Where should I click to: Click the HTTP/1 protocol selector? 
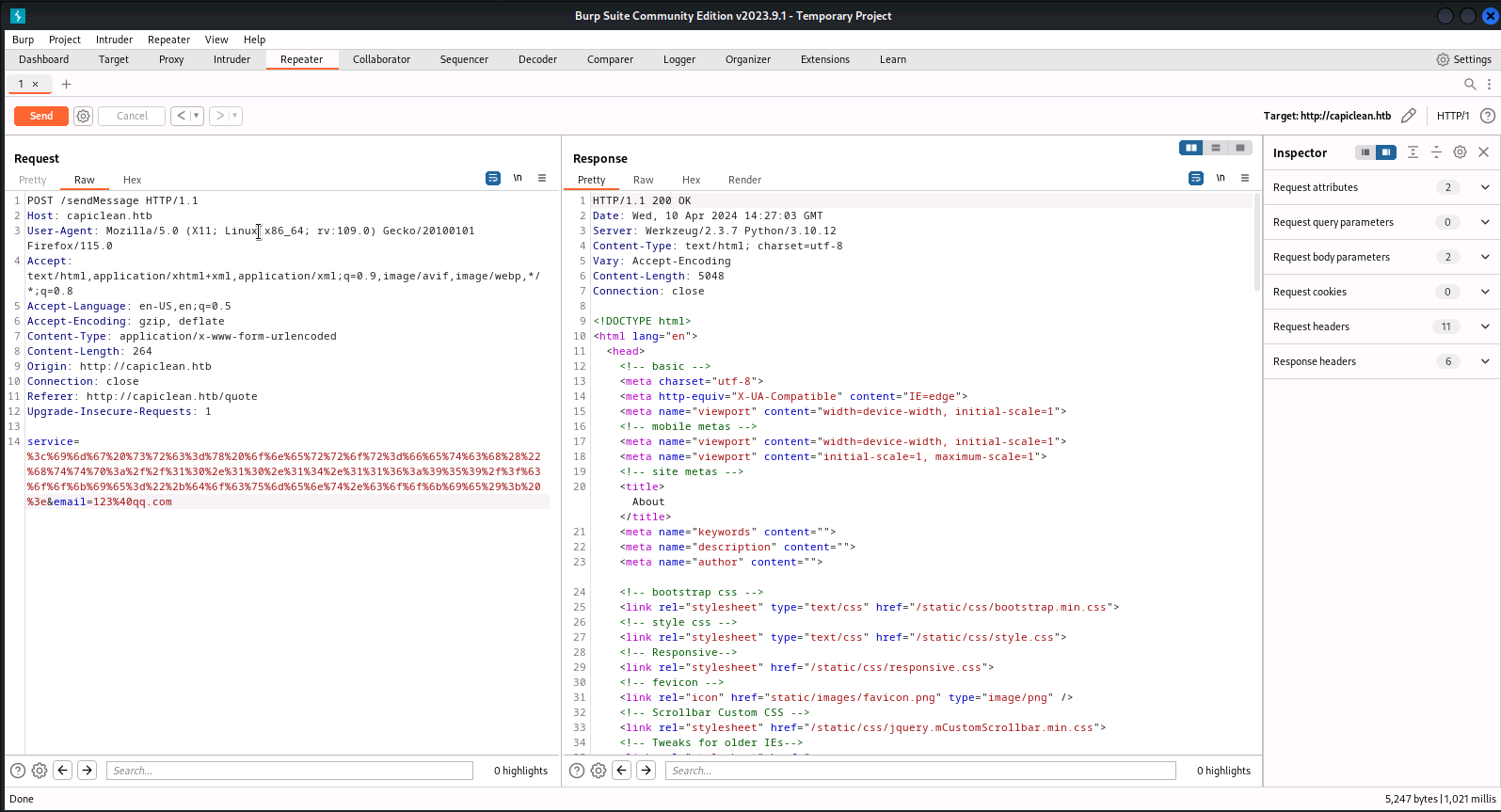[x=1453, y=116]
